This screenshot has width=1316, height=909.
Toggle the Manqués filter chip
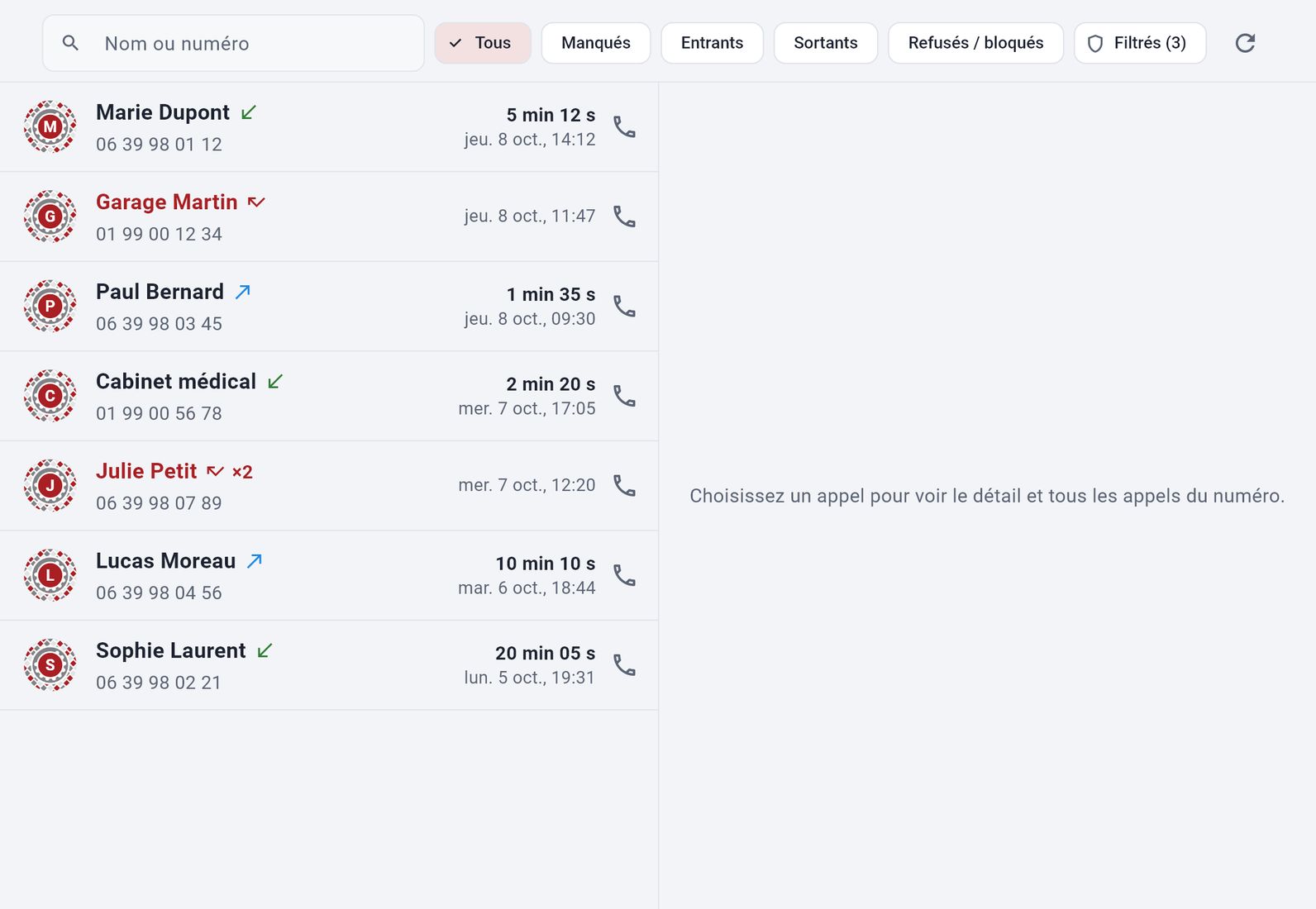(x=596, y=43)
